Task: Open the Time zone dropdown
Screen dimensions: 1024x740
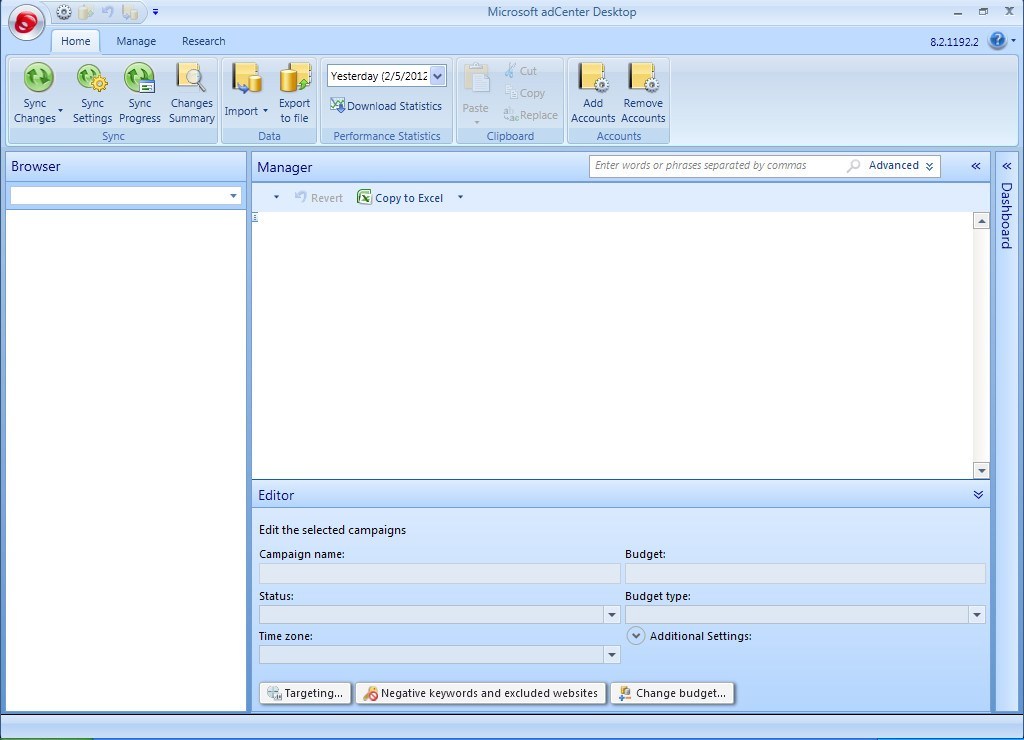Action: pyautogui.click(x=611, y=654)
